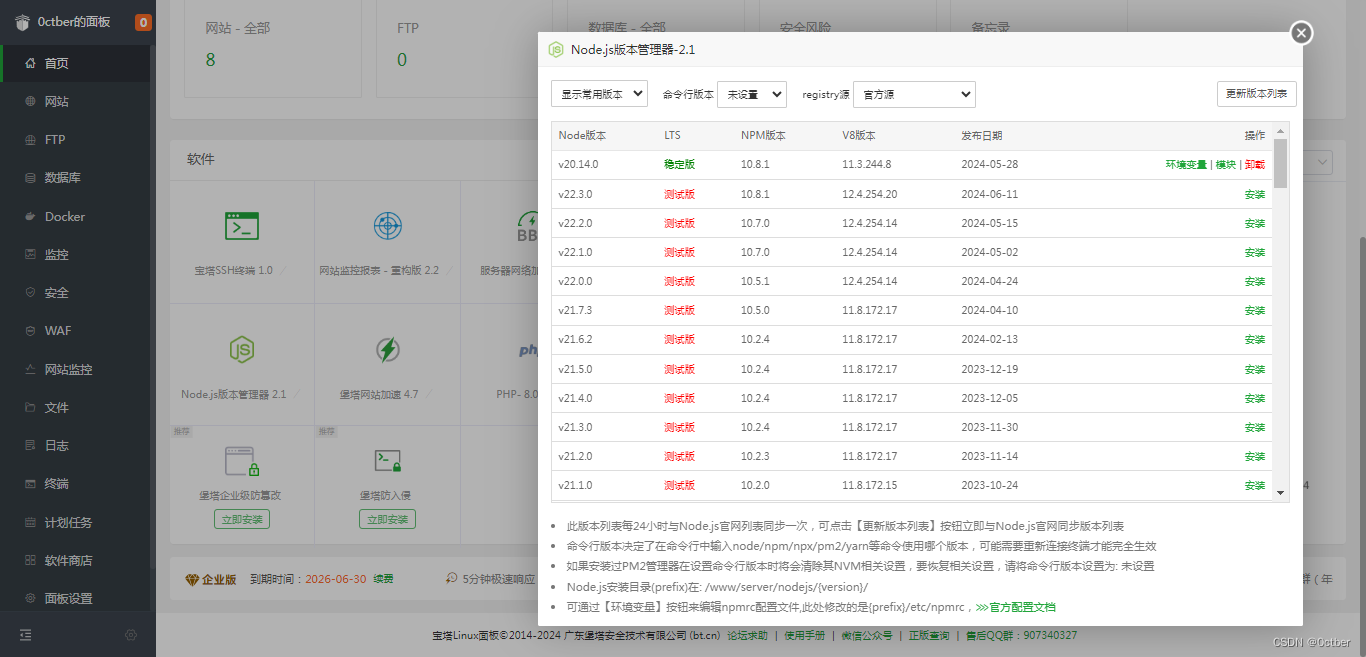Click 模块 for v20.14.0
The image size is (1366, 657).
(x=1225, y=165)
